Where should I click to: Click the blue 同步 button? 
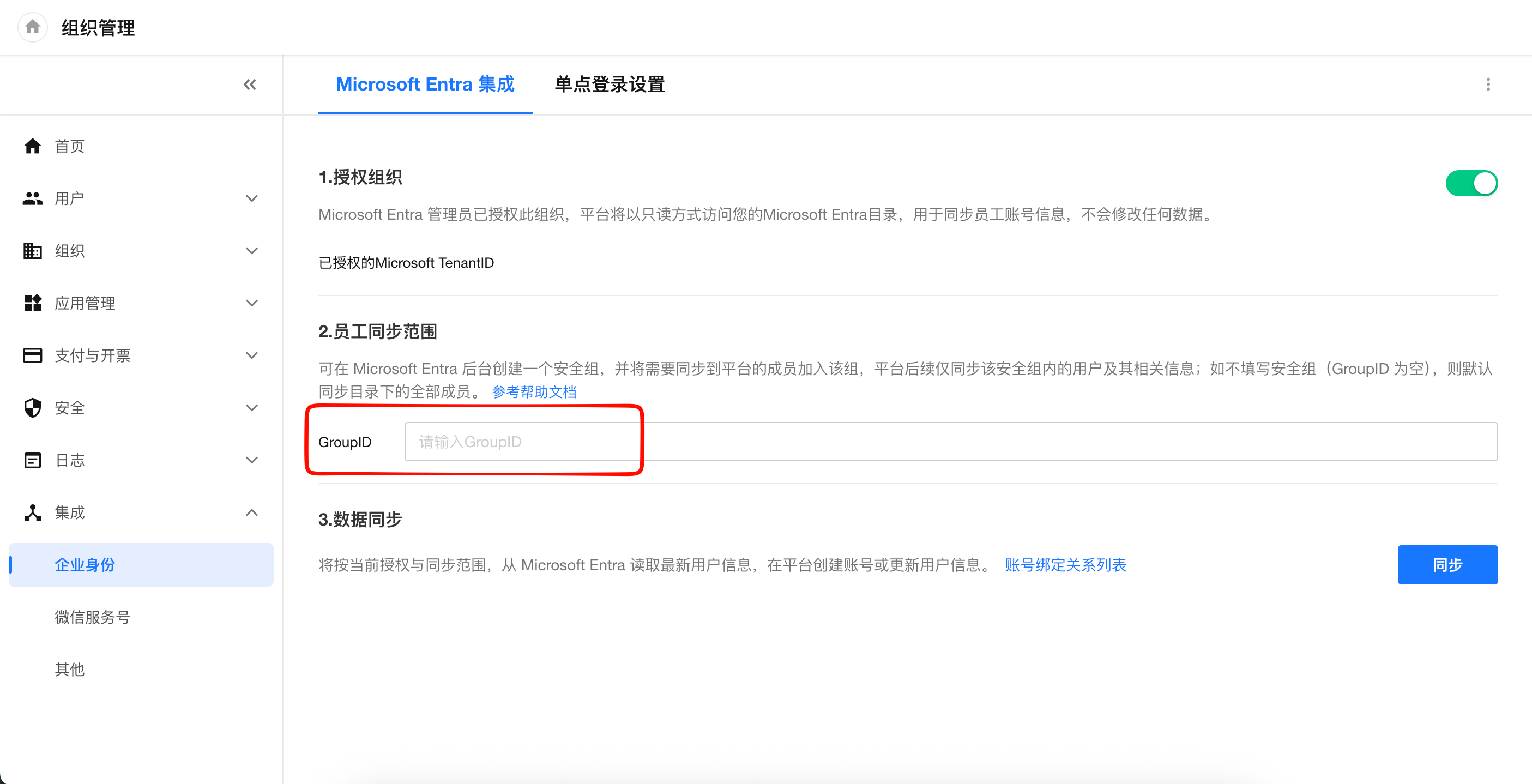coord(1447,564)
